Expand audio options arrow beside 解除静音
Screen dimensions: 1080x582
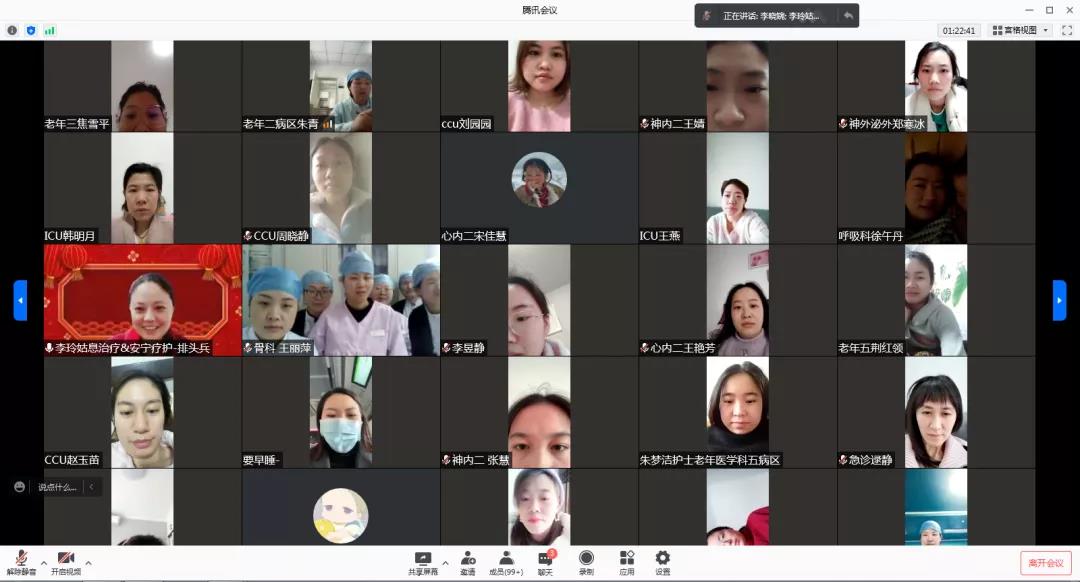pyautogui.click(x=43, y=562)
